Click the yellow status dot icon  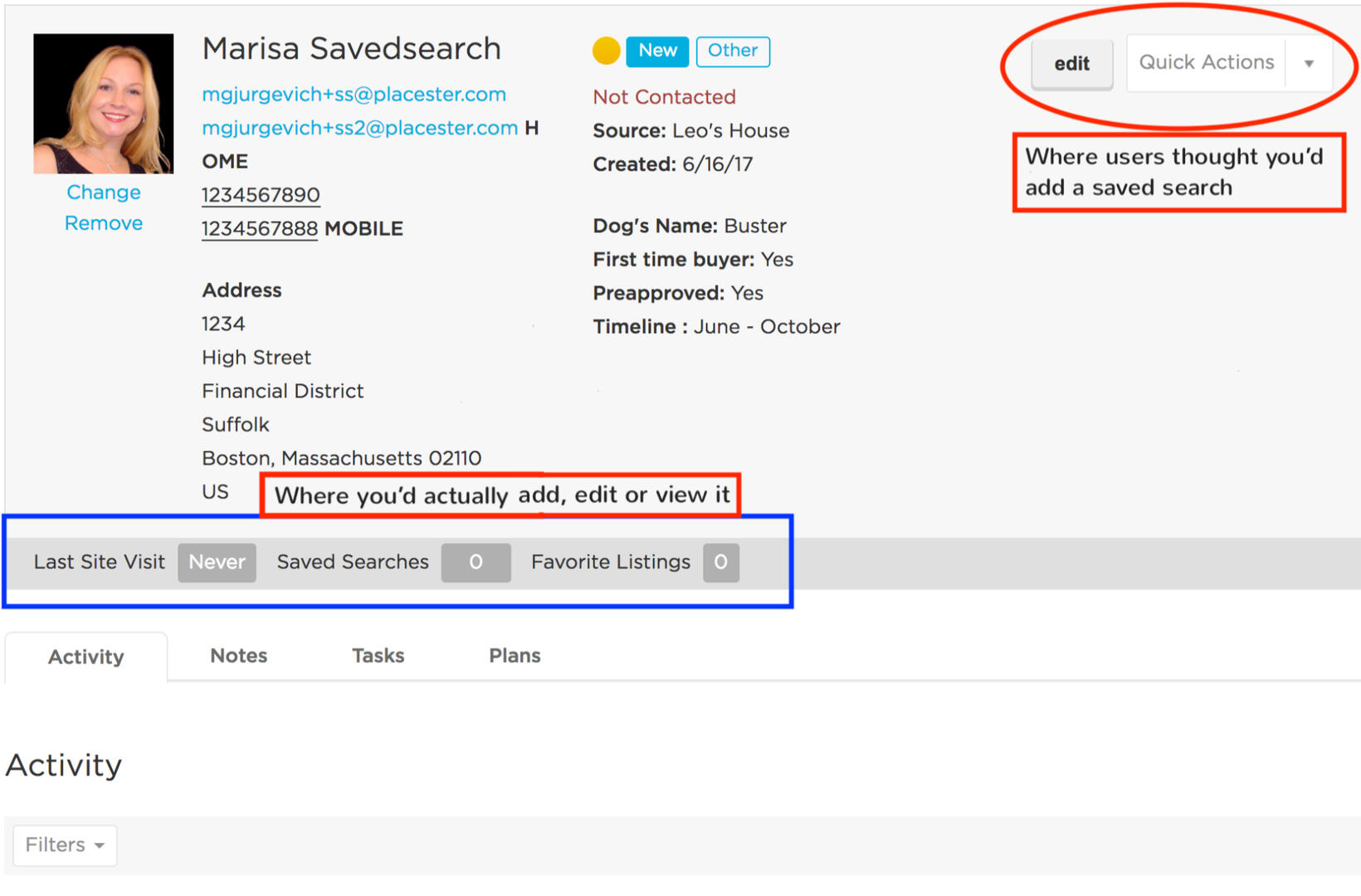coord(606,51)
